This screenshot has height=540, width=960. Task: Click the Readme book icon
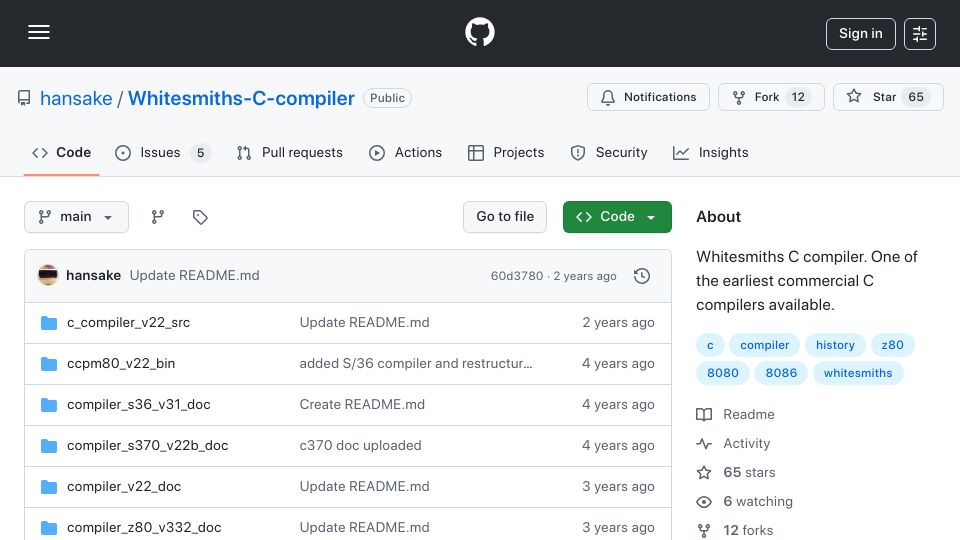pos(704,414)
